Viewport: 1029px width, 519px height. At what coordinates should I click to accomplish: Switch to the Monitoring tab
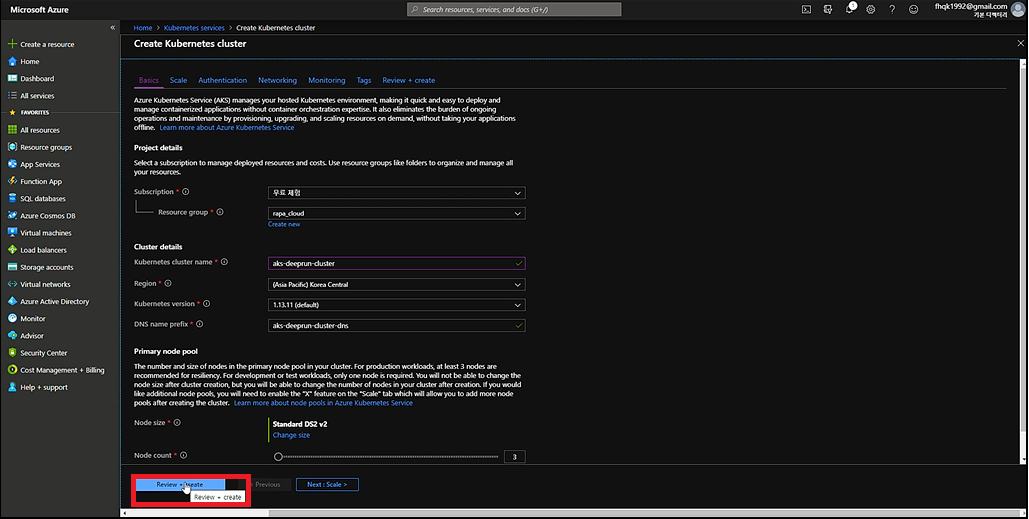tap(327, 80)
